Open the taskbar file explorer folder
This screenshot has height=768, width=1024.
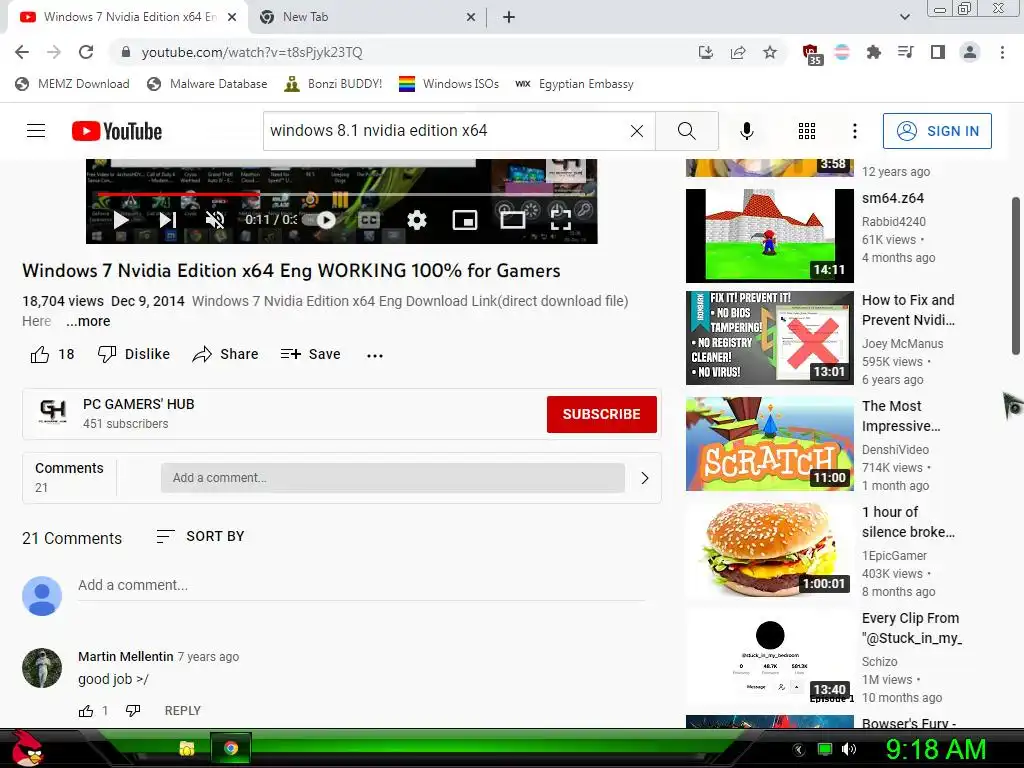click(187, 748)
